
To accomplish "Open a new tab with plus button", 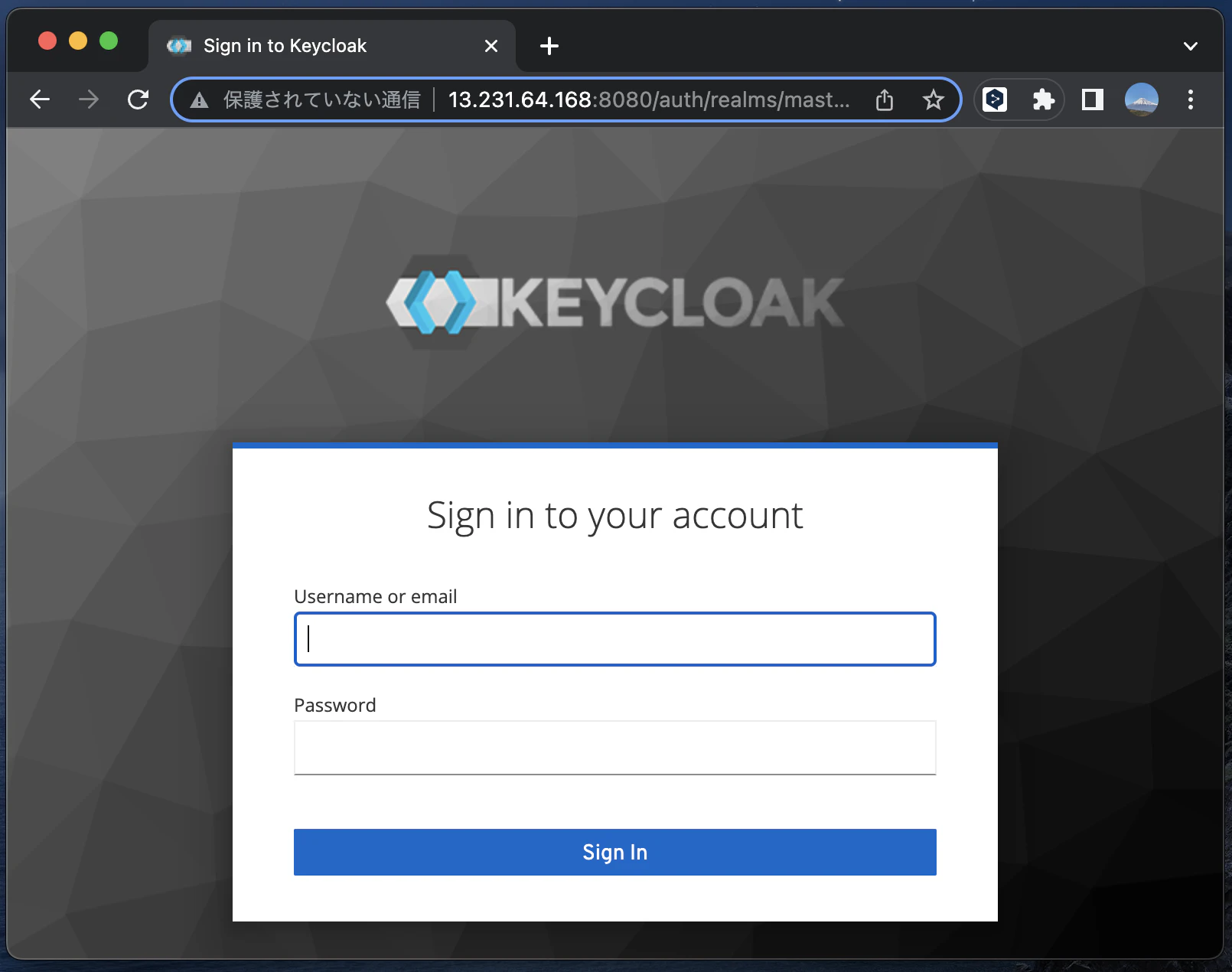I will pos(549,46).
